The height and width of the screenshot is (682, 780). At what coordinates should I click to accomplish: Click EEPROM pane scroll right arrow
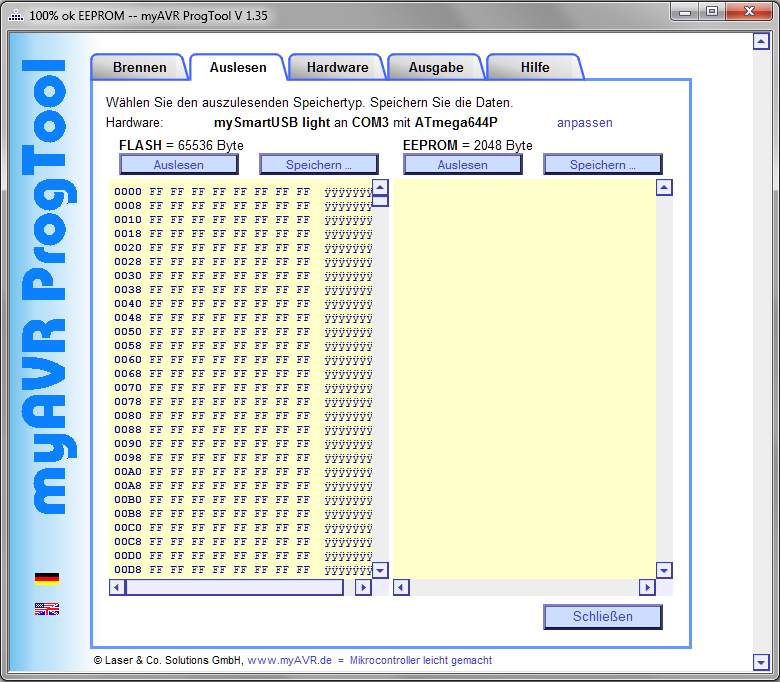click(x=647, y=587)
